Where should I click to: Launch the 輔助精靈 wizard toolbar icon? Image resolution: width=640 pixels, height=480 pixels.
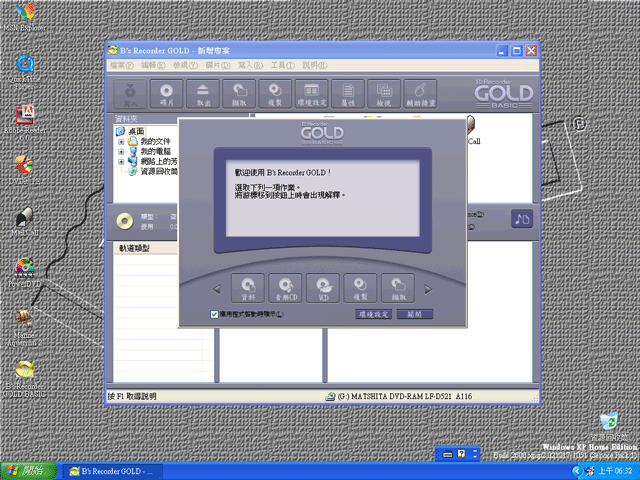tap(420, 94)
